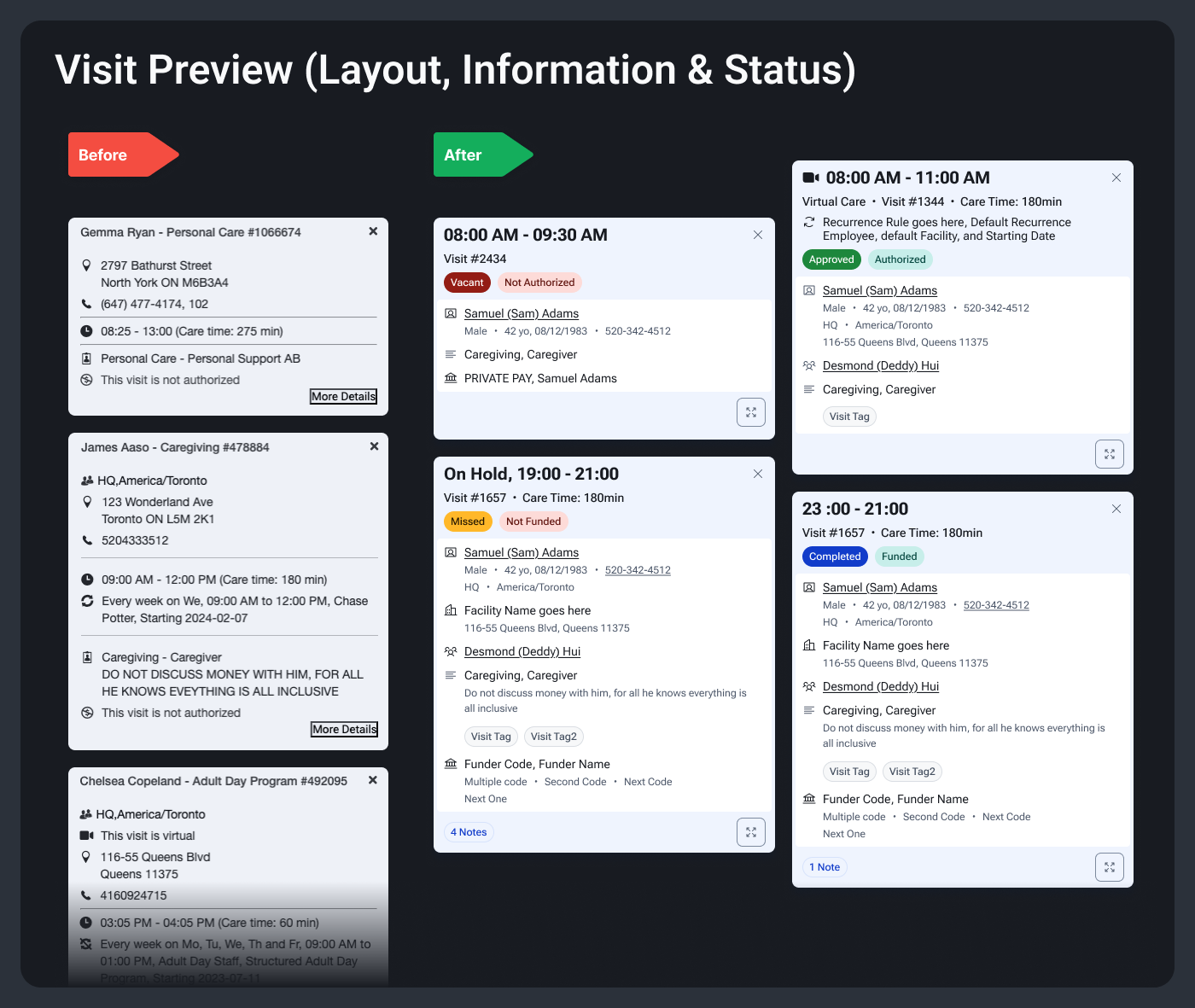Image resolution: width=1195 pixels, height=1008 pixels.
Task: Select the Visit Tag2 chip in On Hold card
Action: point(553,737)
